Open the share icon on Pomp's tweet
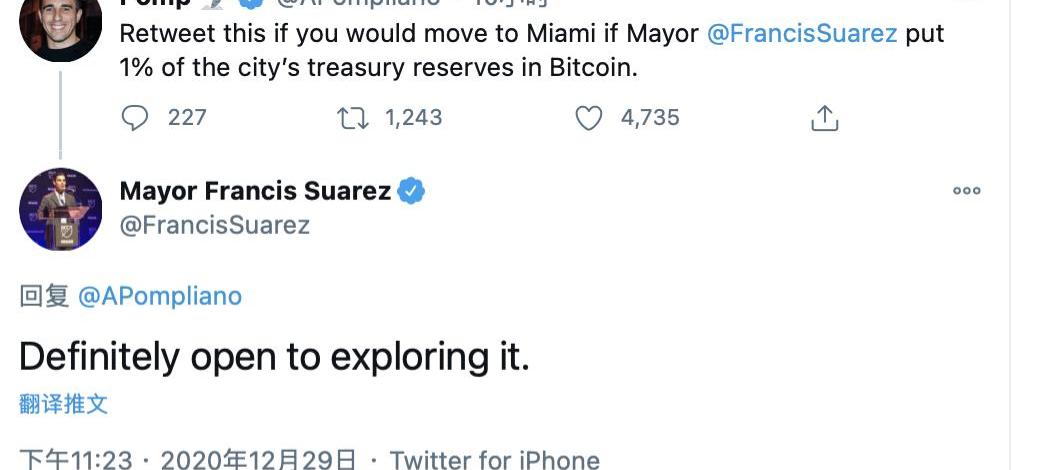This screenshot has width=1040, height=470. (824, 118)
